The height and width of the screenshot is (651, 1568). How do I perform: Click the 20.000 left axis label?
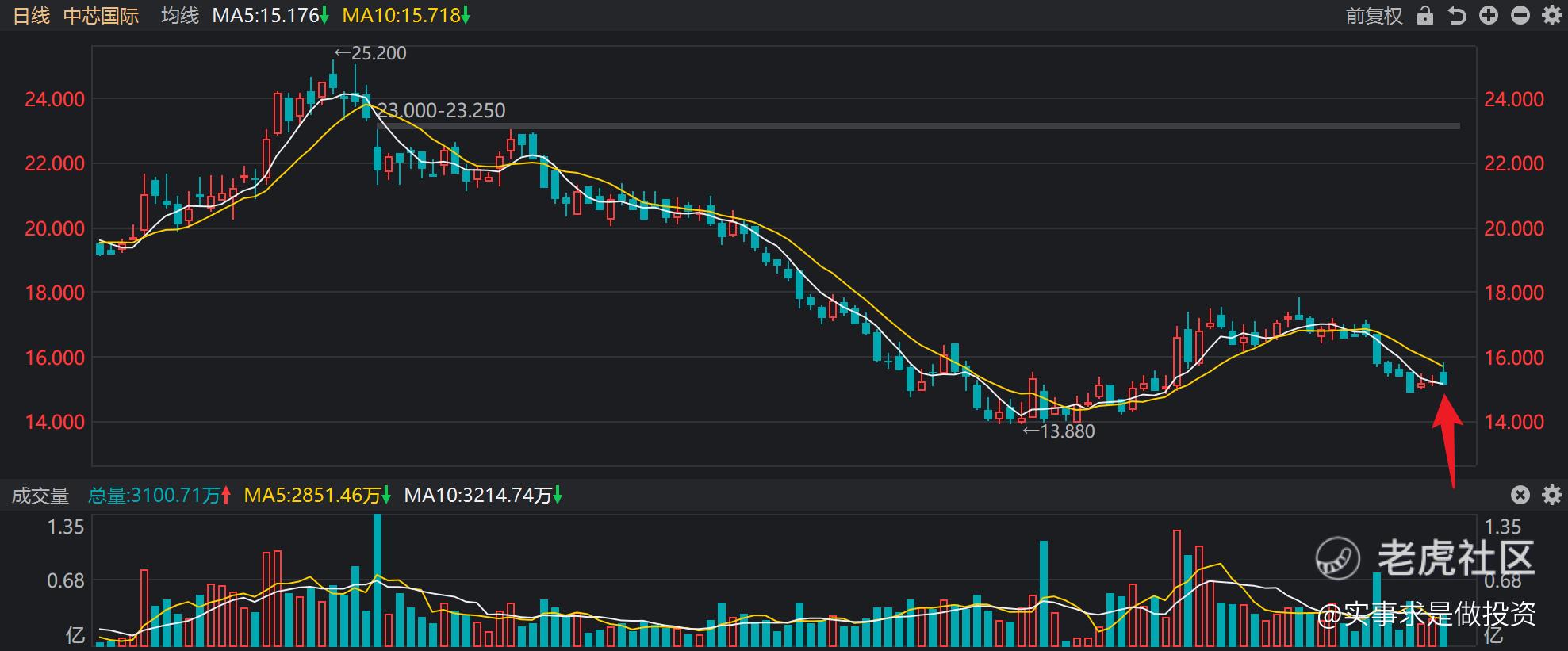click(55, 228)
